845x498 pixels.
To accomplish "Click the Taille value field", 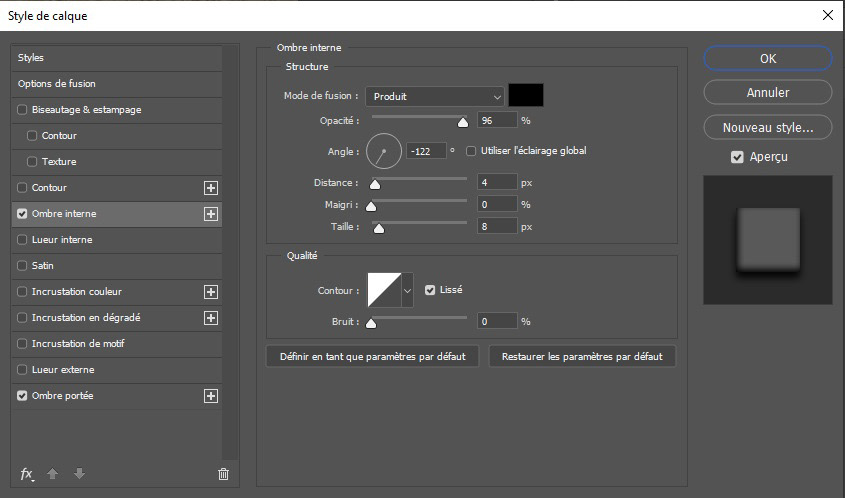I will 497,226.
